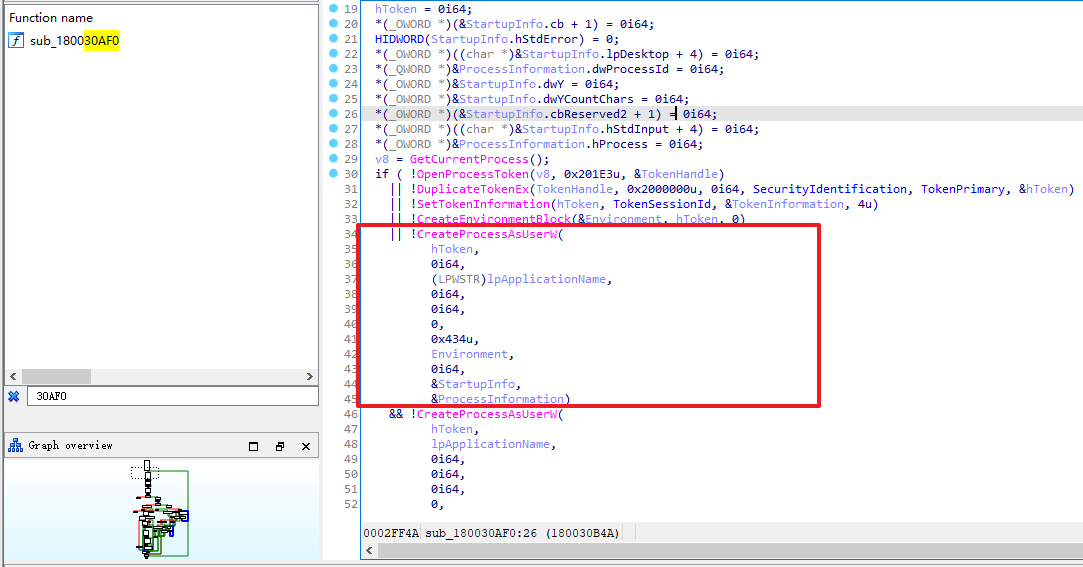Toggle the breakpoint dot on line 22
The height and width of the screenshot is (567, 1083).
pos(334,53)
